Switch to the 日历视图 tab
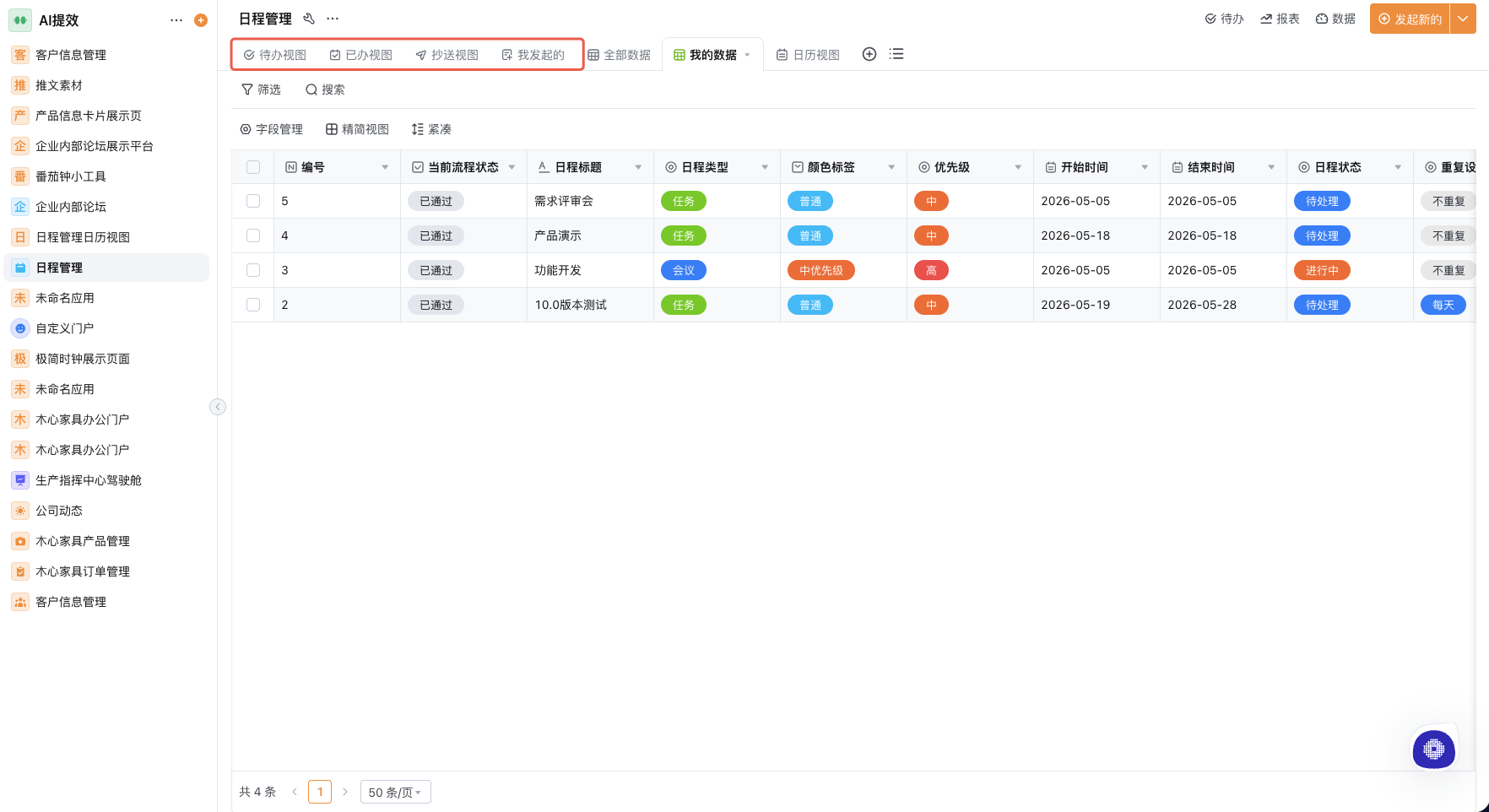This screenshot has width=1489, height=812. click(x=808, y=55)
